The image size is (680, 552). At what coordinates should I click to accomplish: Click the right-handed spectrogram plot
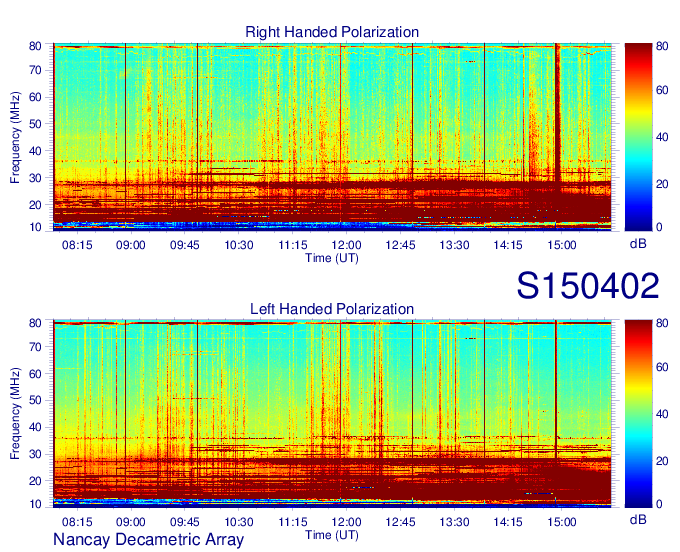332,137
